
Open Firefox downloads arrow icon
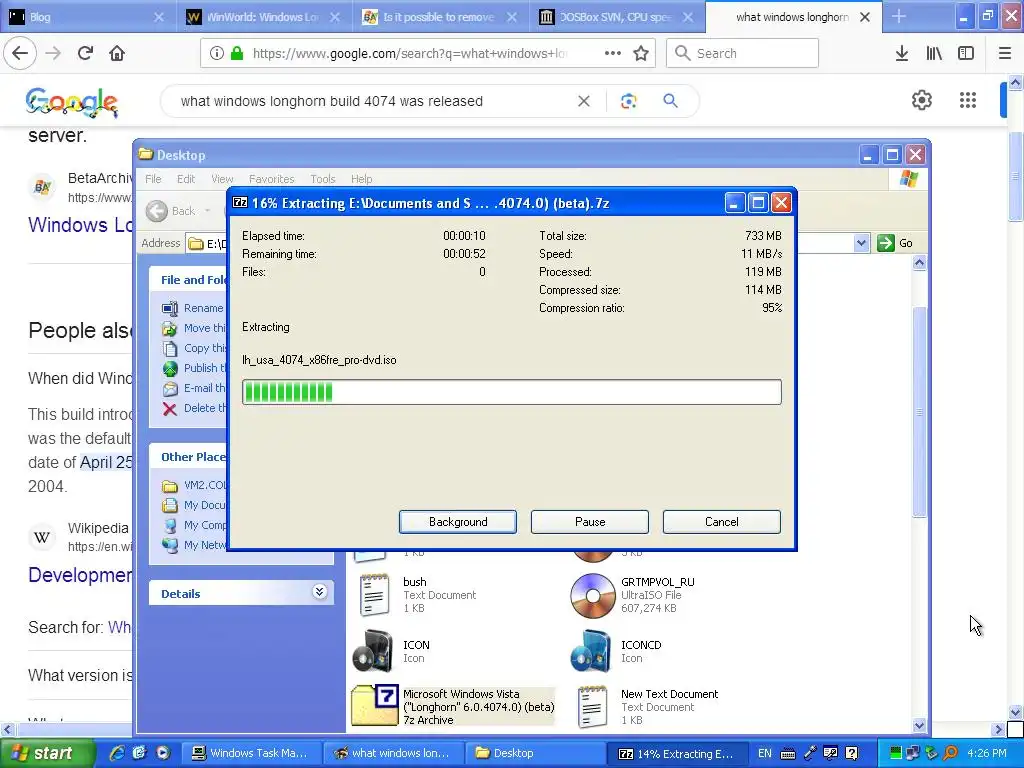pos(902,54)
